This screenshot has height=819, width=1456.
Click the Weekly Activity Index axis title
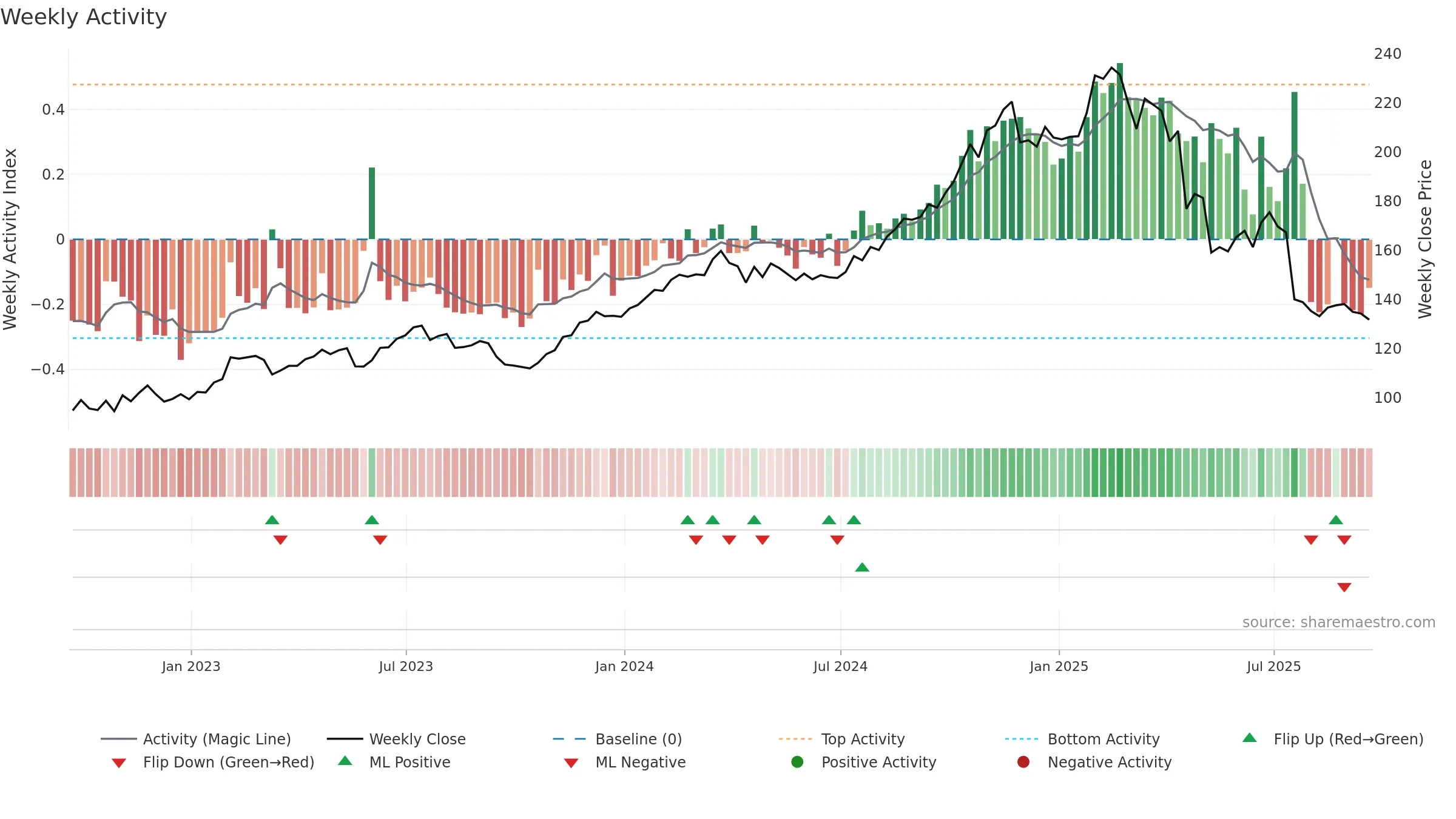click(10, 239)
